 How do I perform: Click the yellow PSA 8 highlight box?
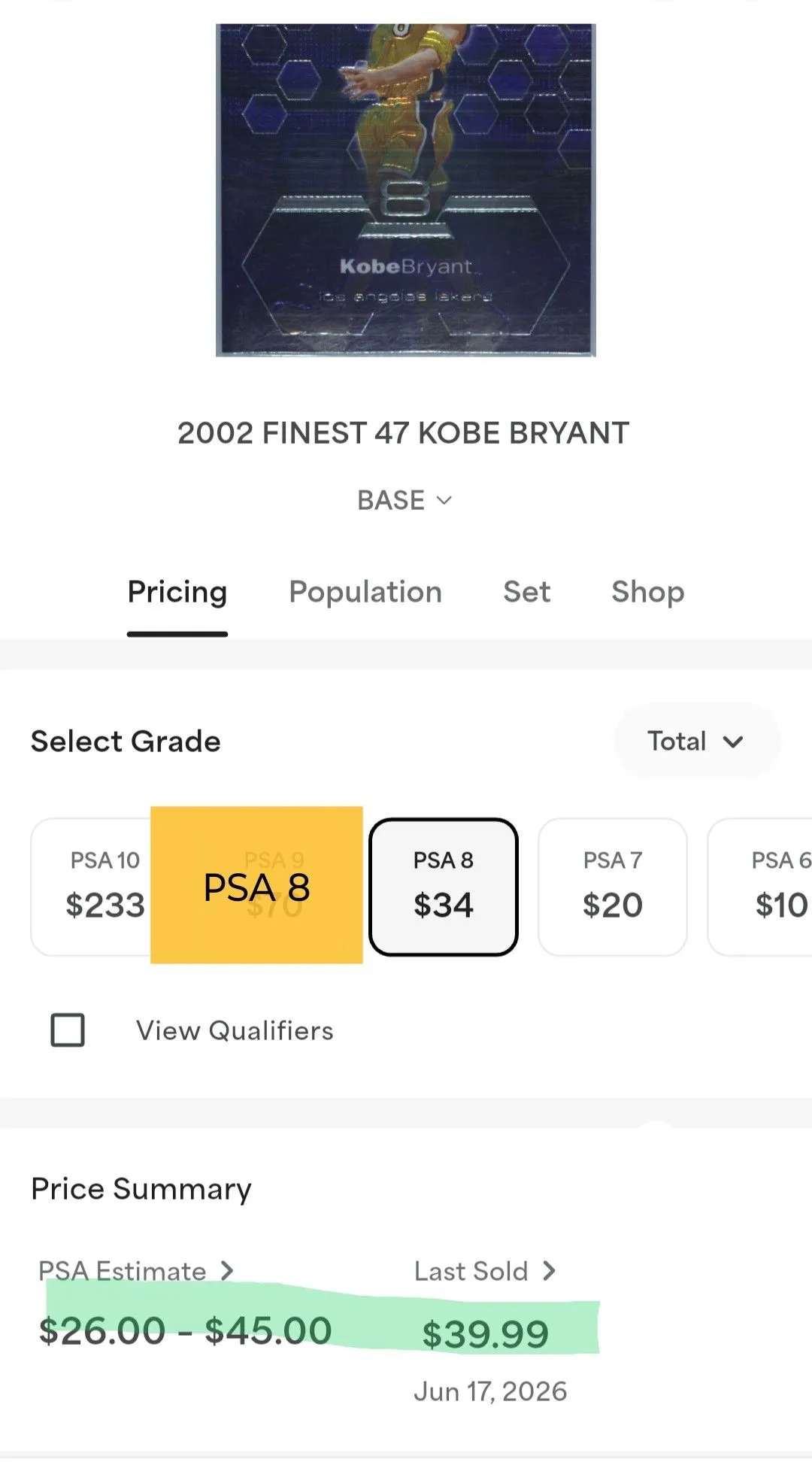(256, 885)
